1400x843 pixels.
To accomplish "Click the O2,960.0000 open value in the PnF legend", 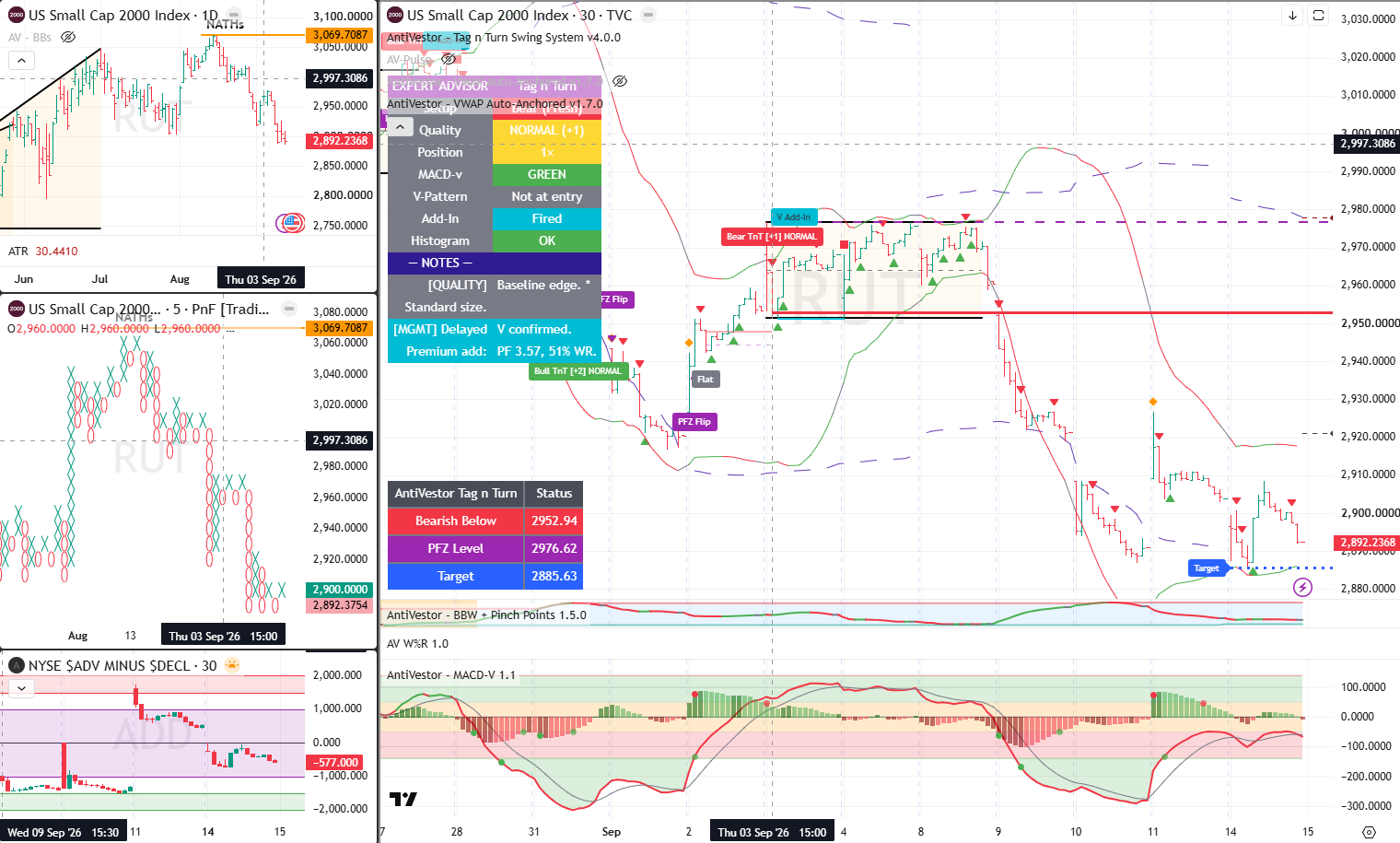I will (x=41, y=329).
